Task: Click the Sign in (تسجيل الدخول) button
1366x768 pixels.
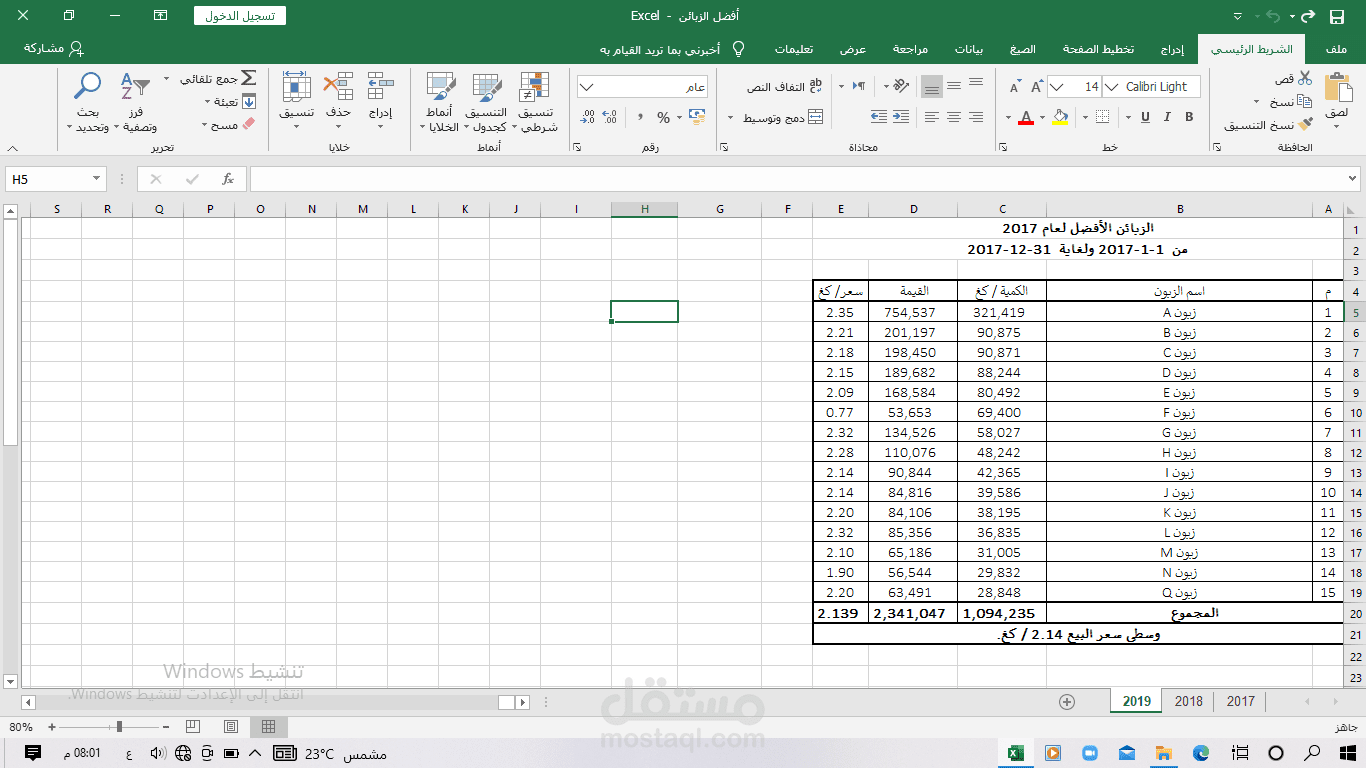Action: click(x=240, y=16)
